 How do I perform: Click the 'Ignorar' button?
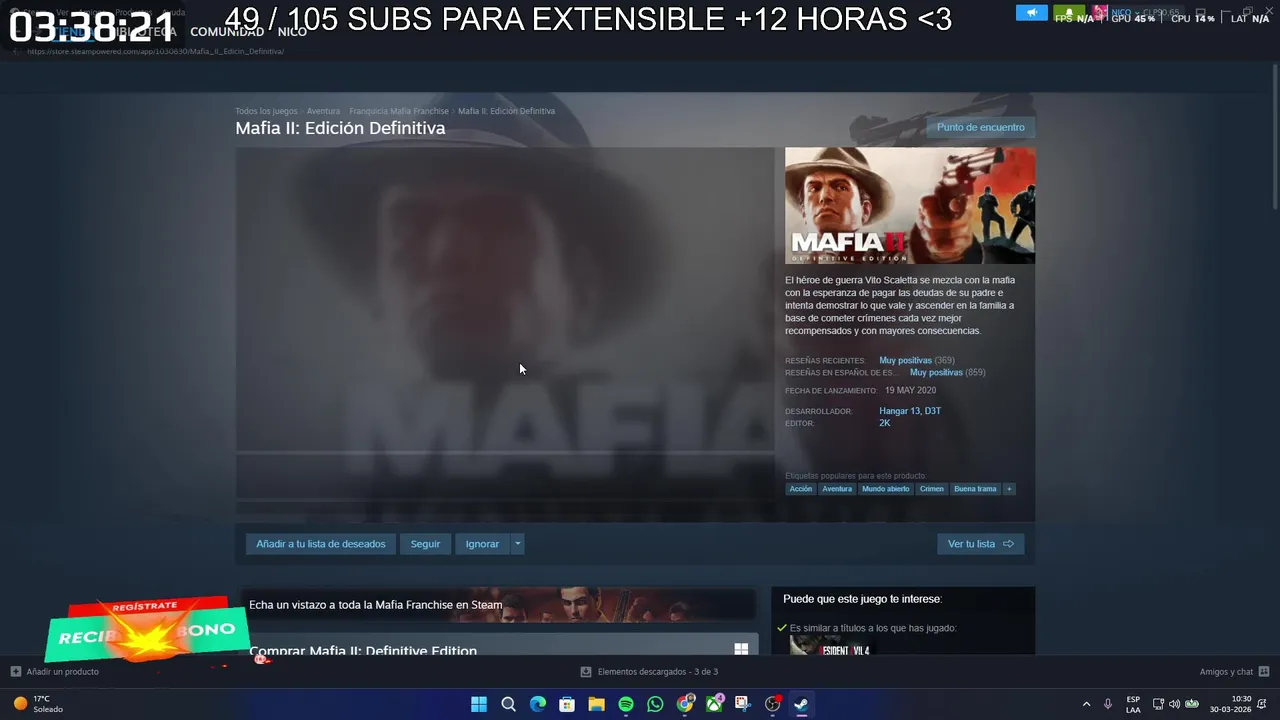(x=482, y=544)
